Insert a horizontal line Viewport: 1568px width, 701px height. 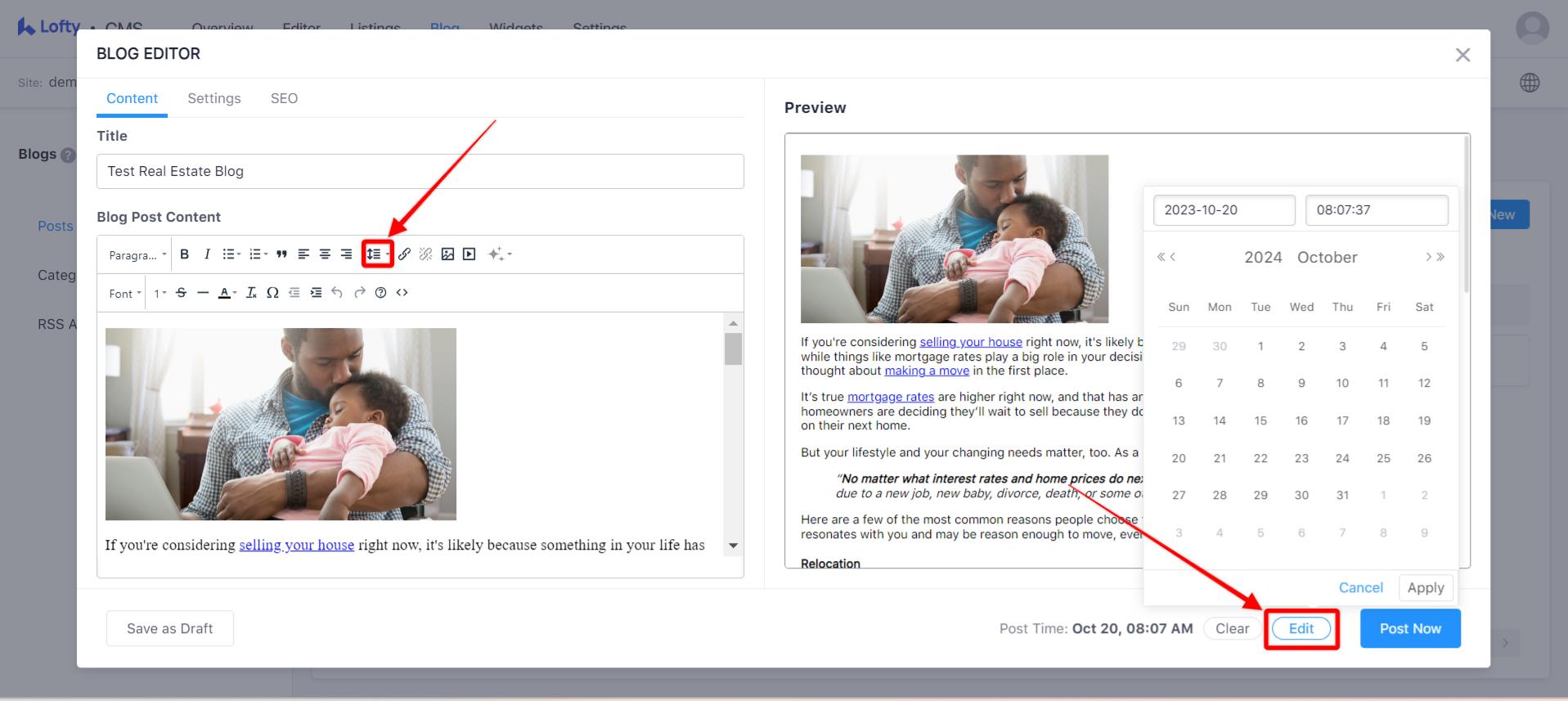tap(203, 293)
